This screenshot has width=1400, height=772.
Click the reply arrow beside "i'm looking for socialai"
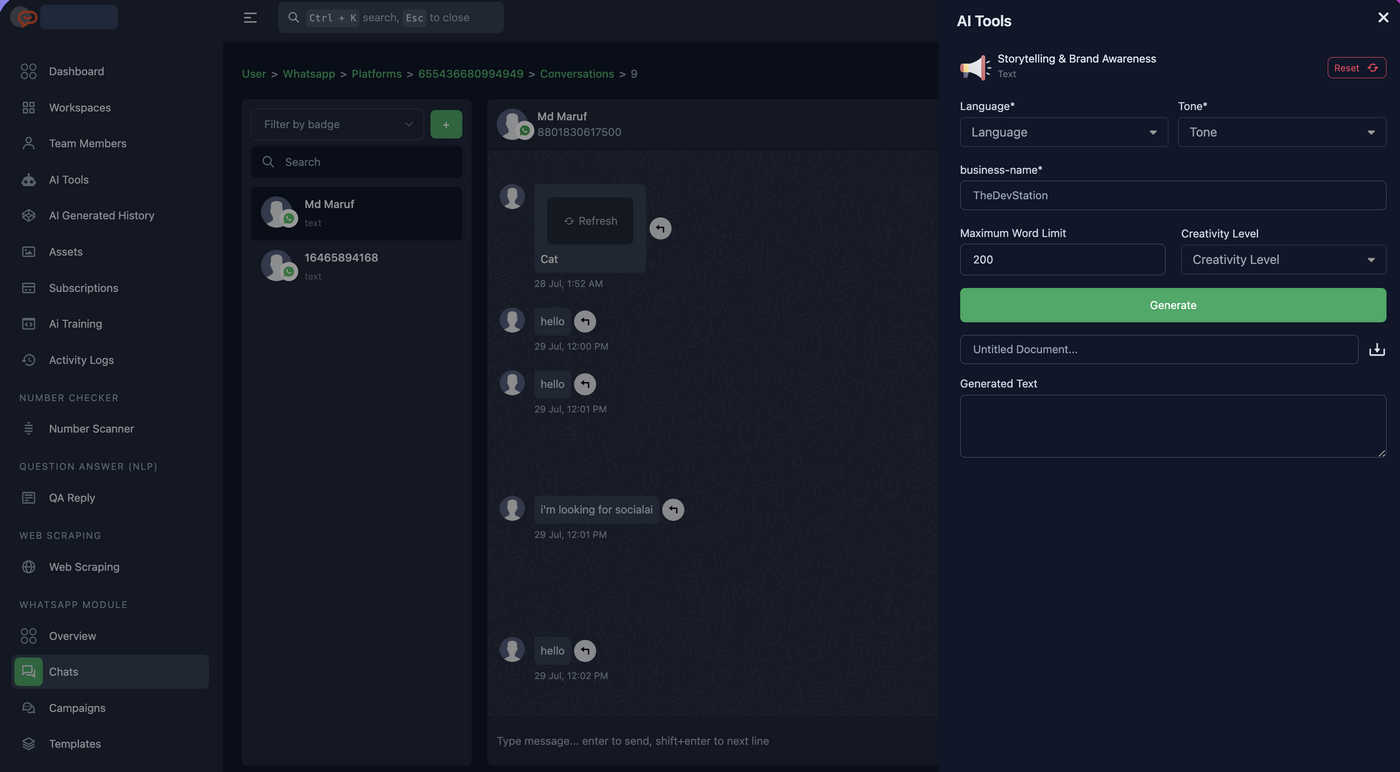tap(673, 510)
